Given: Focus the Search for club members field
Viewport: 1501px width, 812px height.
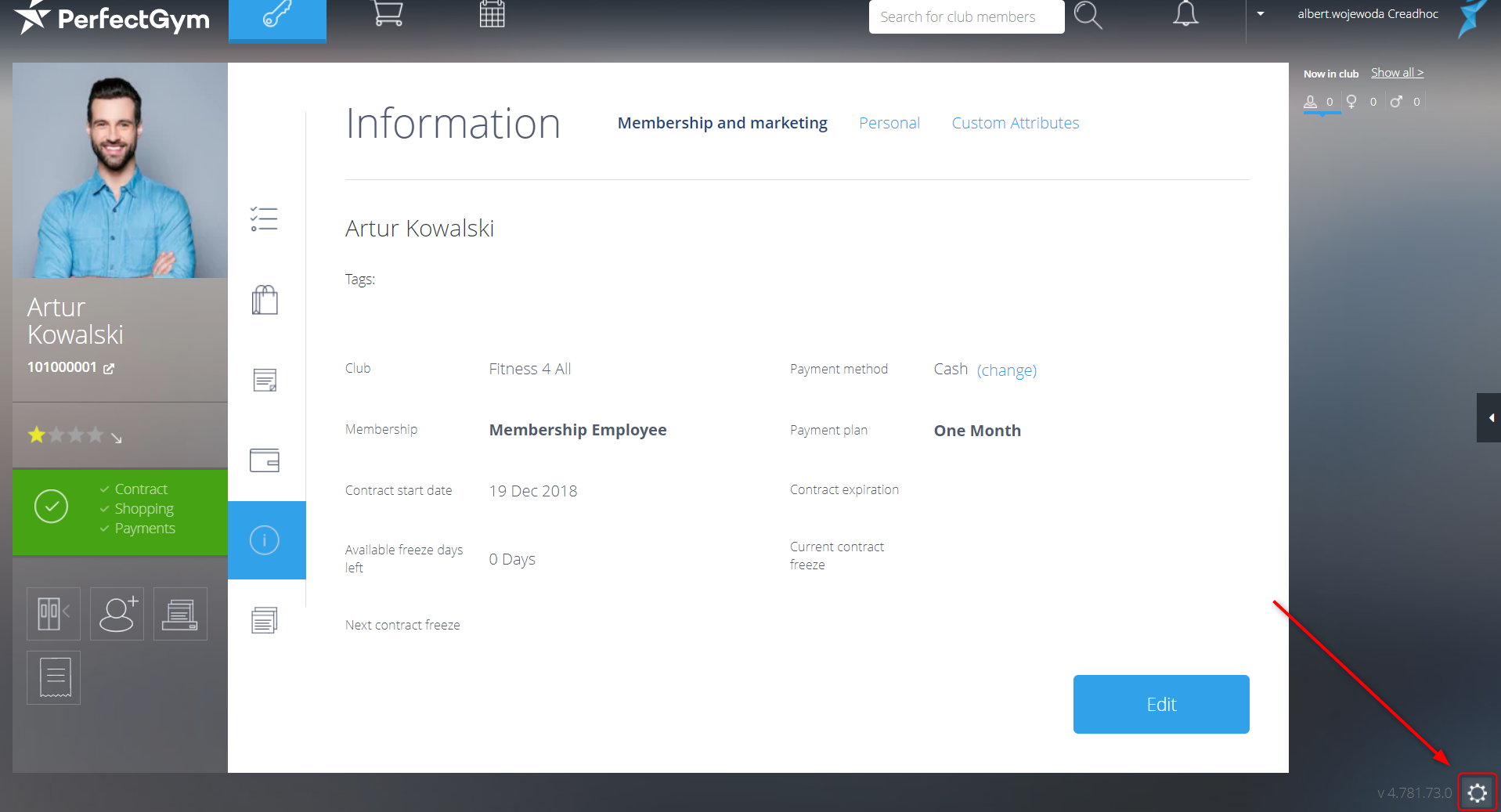Looking at the screenshot, I should pos(965,17).
